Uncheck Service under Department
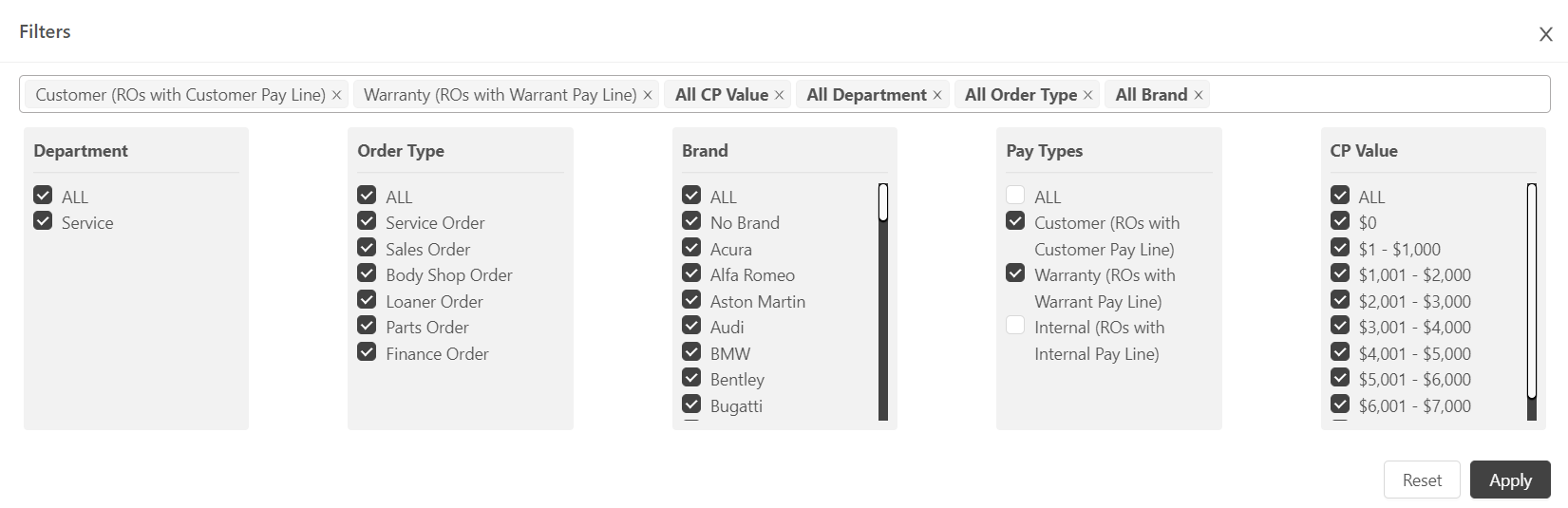Screen dimensions: 1568x508 pos(43,221)
